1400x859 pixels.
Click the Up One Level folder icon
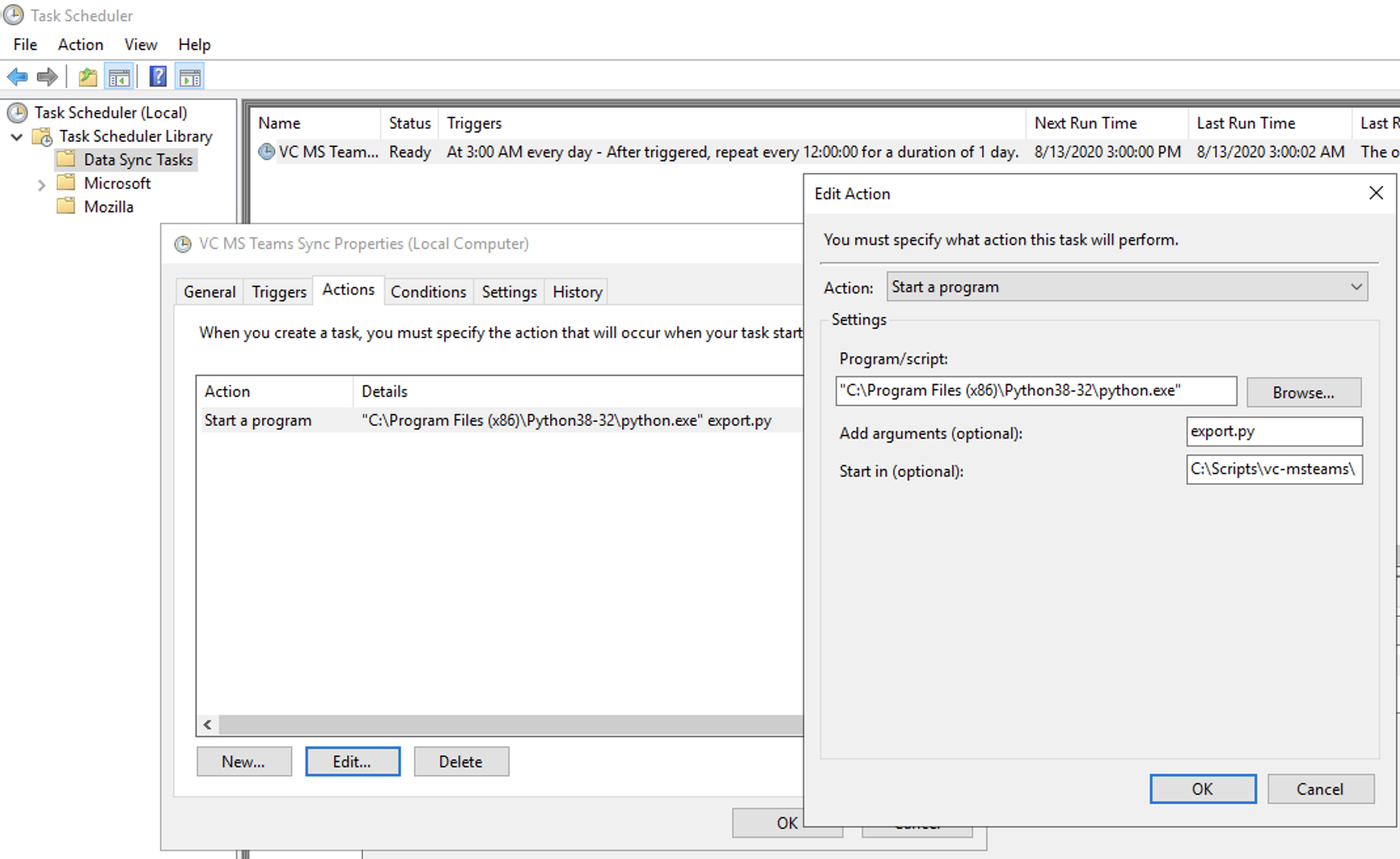coord(88,77)
